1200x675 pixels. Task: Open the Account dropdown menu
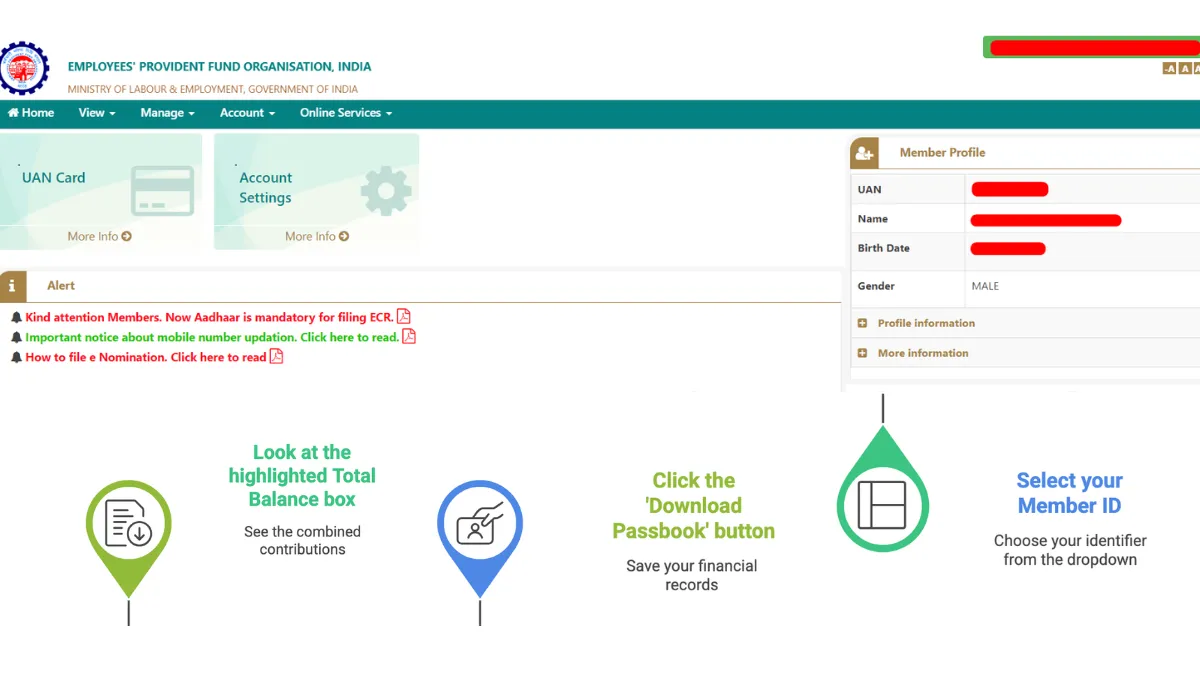(247, 113)
